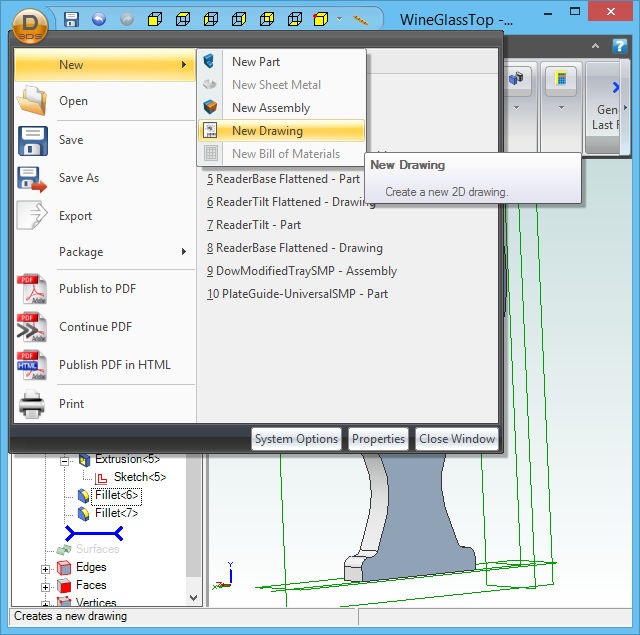Select the cube view icon with red dot
640x635 pixels.
pos(320,19)
